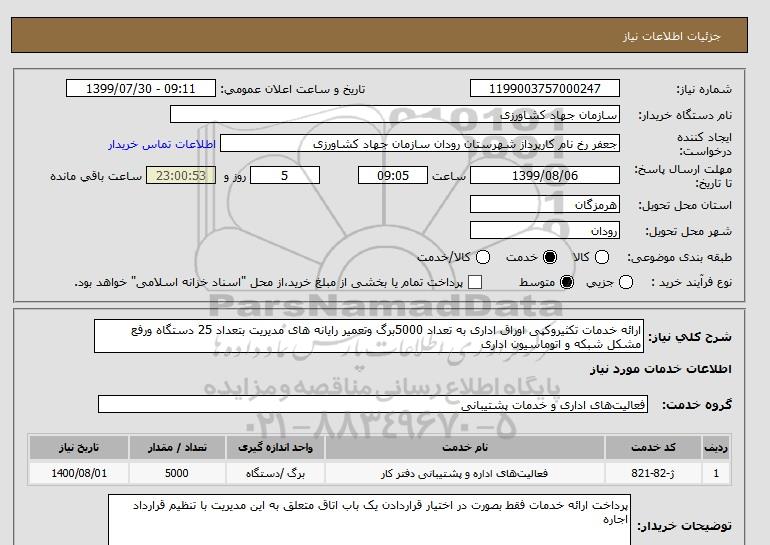Click the row number cell 1
The image size is (770, 545).
pyautogui.click(x=716, y=473)
